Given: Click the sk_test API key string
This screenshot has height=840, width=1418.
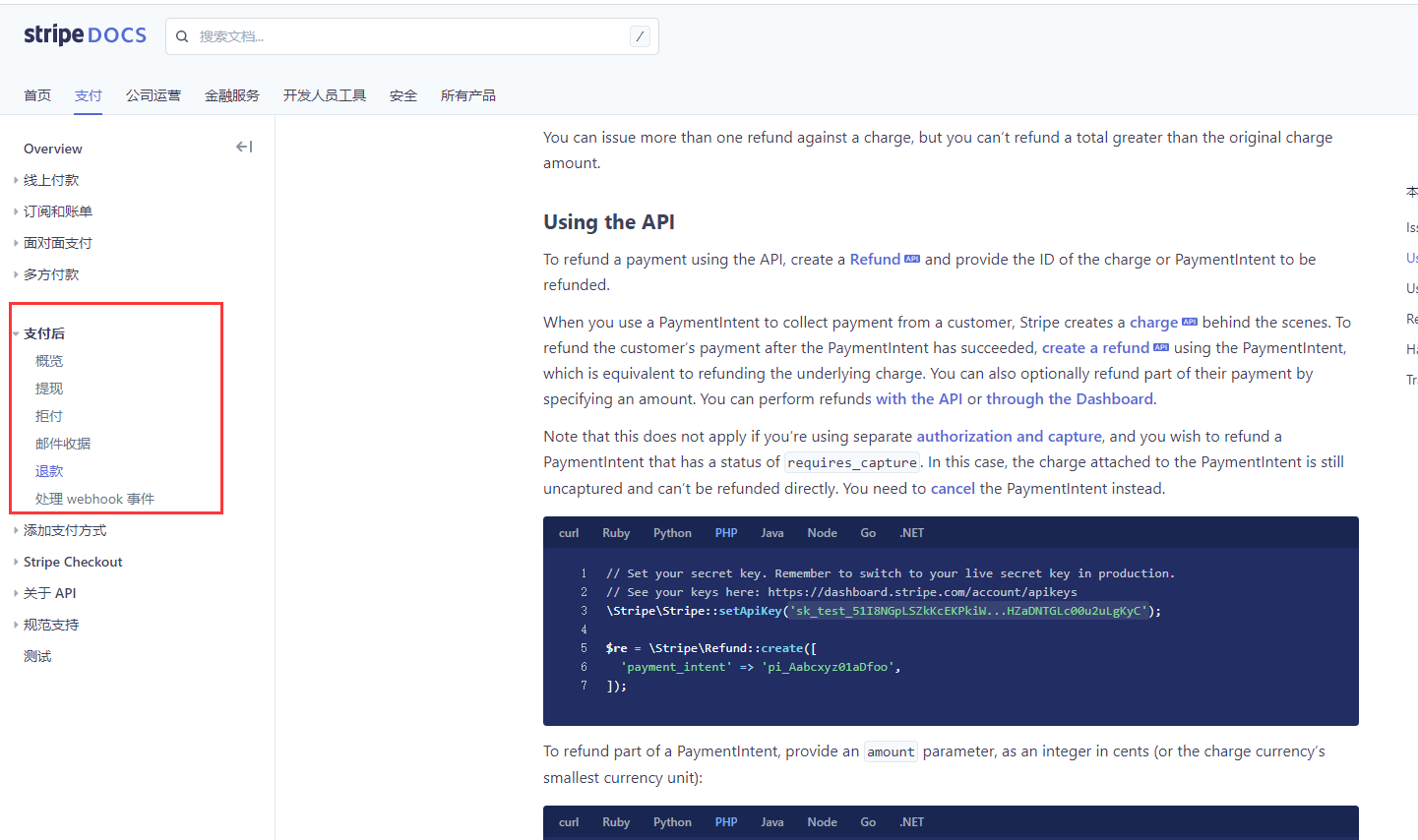Looking at the screenshot, I should click(x=968, y=611).
